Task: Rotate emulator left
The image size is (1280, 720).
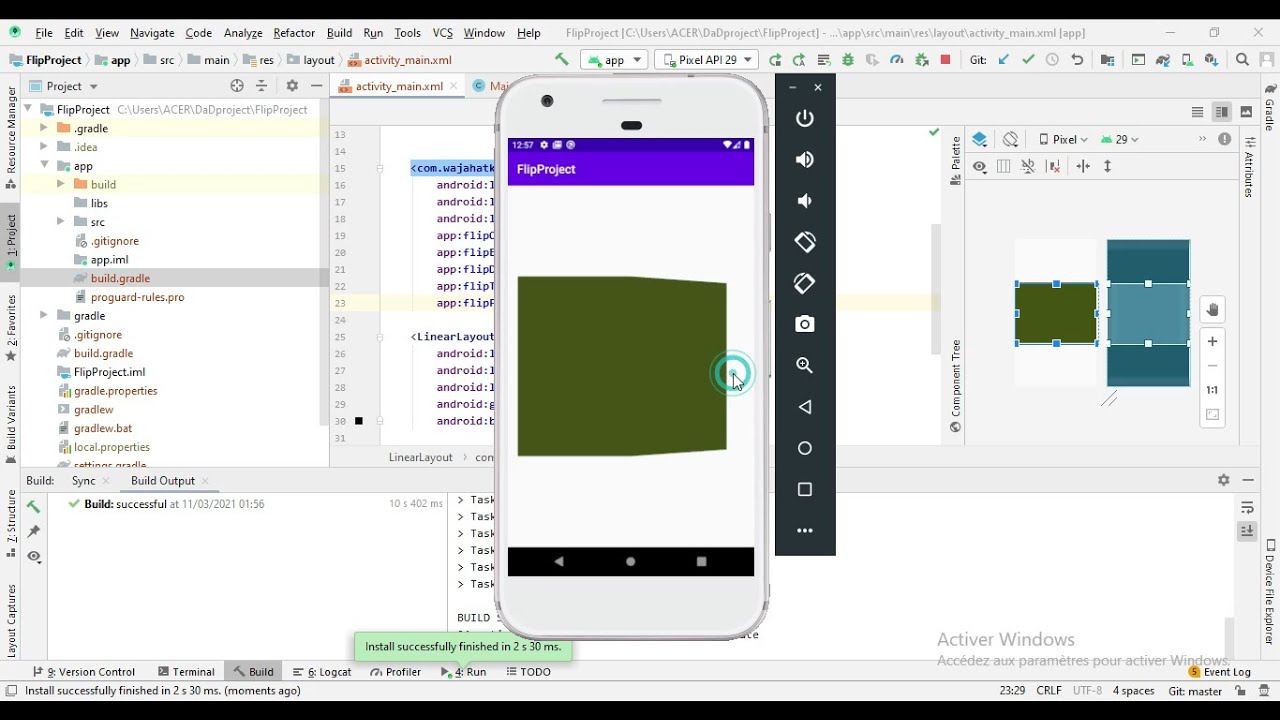Action: click(805, 242)
